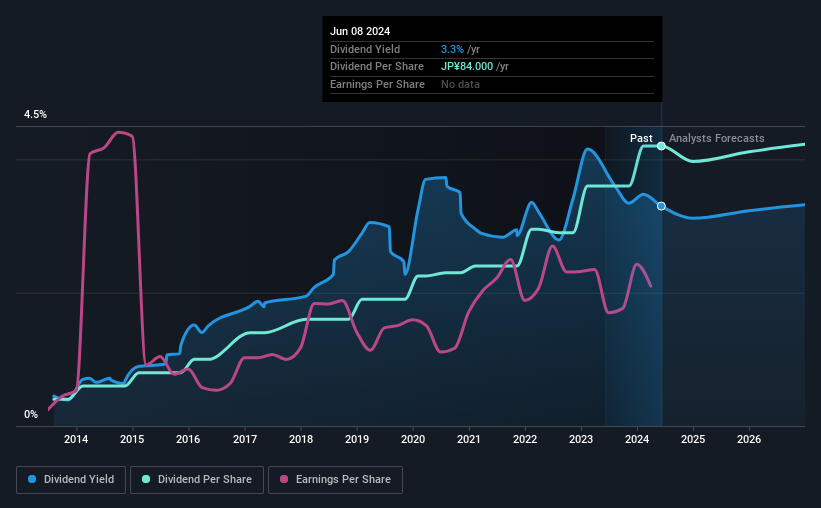The image size is (821, 508).
Task: Click the 3.3% dividend yield value
Action: point(452,49)
